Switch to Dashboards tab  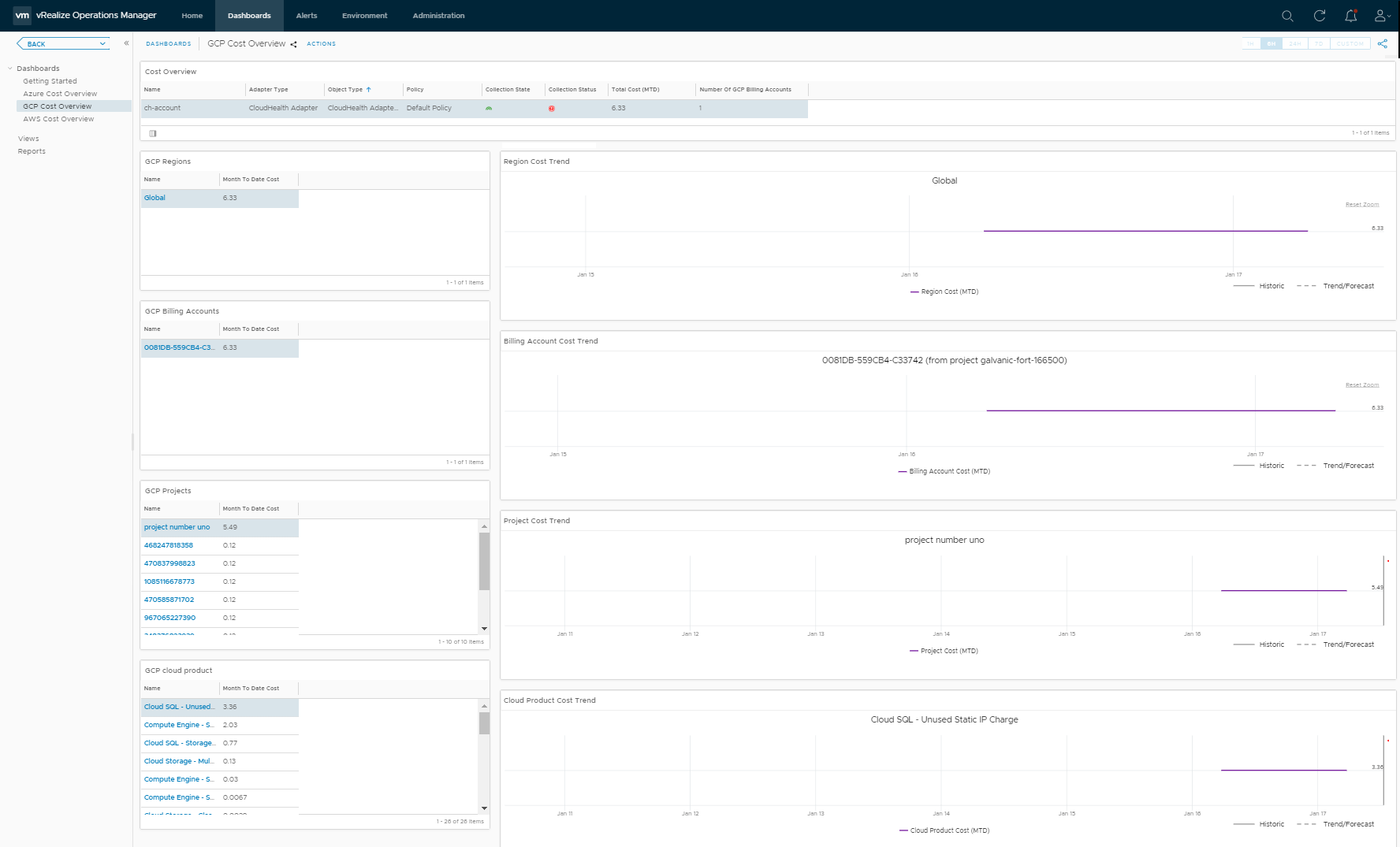pos(249,16)
